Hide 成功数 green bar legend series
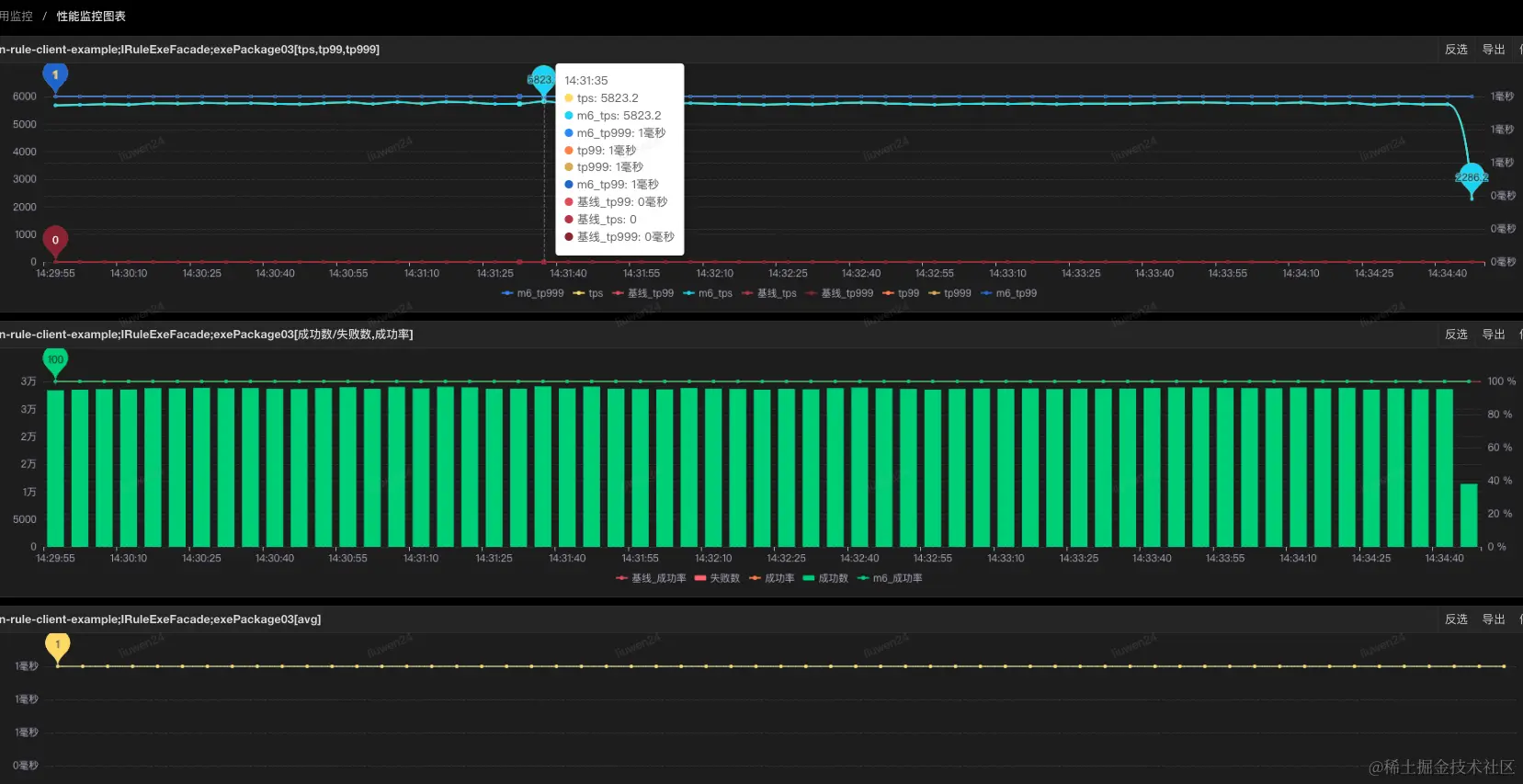This screenshot has width=1523, height=784. click(x=825, y=578)
